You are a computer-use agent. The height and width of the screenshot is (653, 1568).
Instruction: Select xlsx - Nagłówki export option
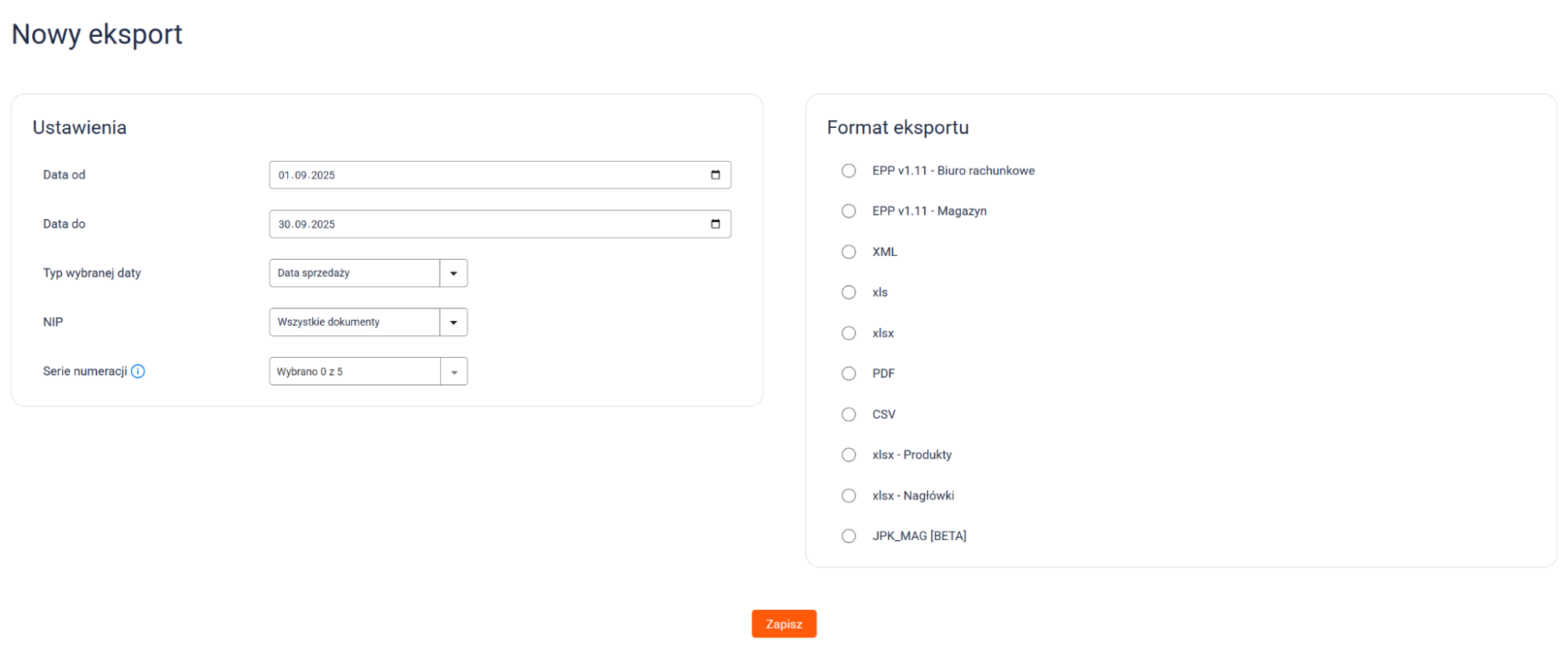tap(849, 496)
